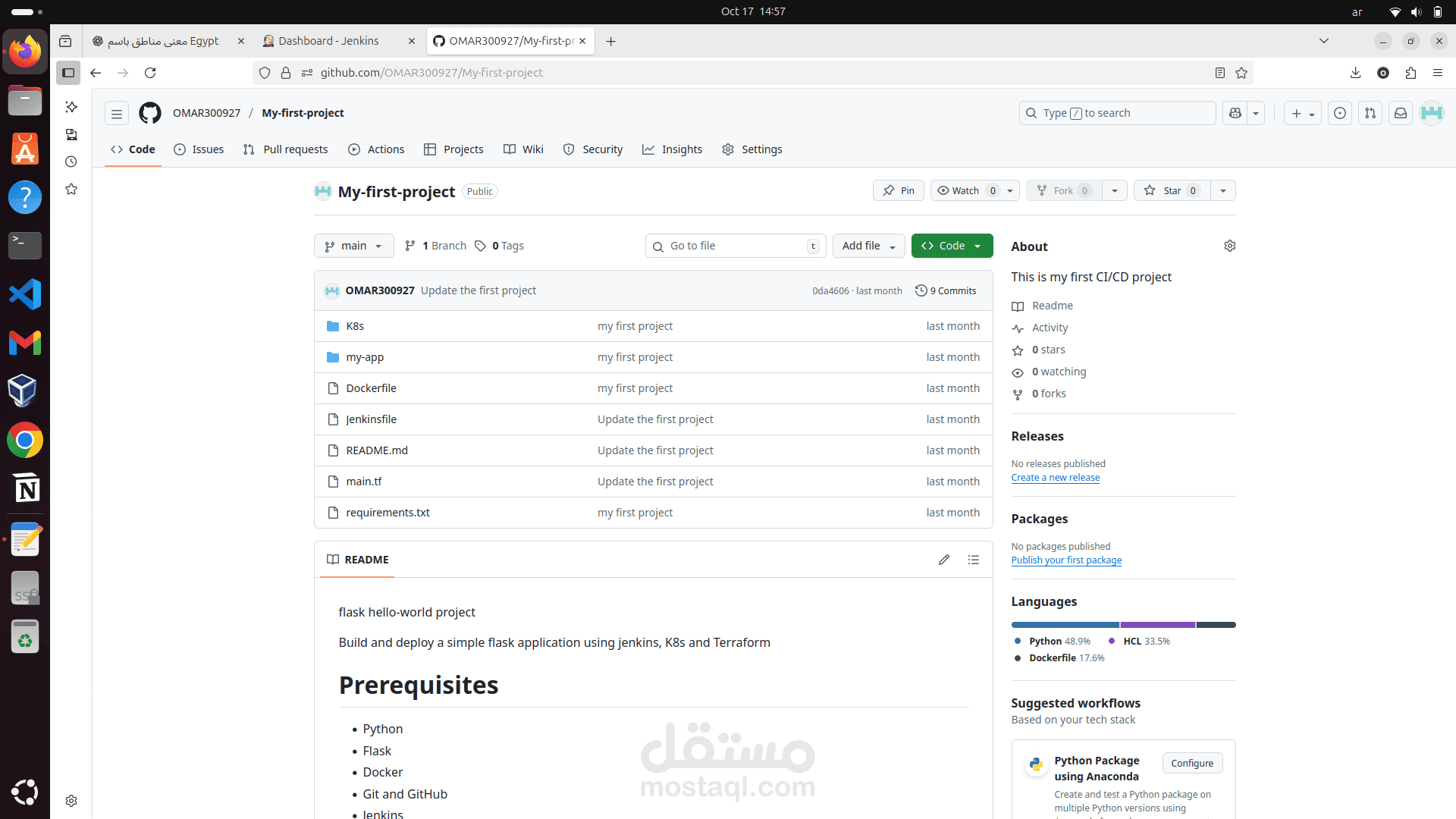The image size is (1456, 819).
Task: List all tabs with the chevron
Action: (x=1324, y=41)
